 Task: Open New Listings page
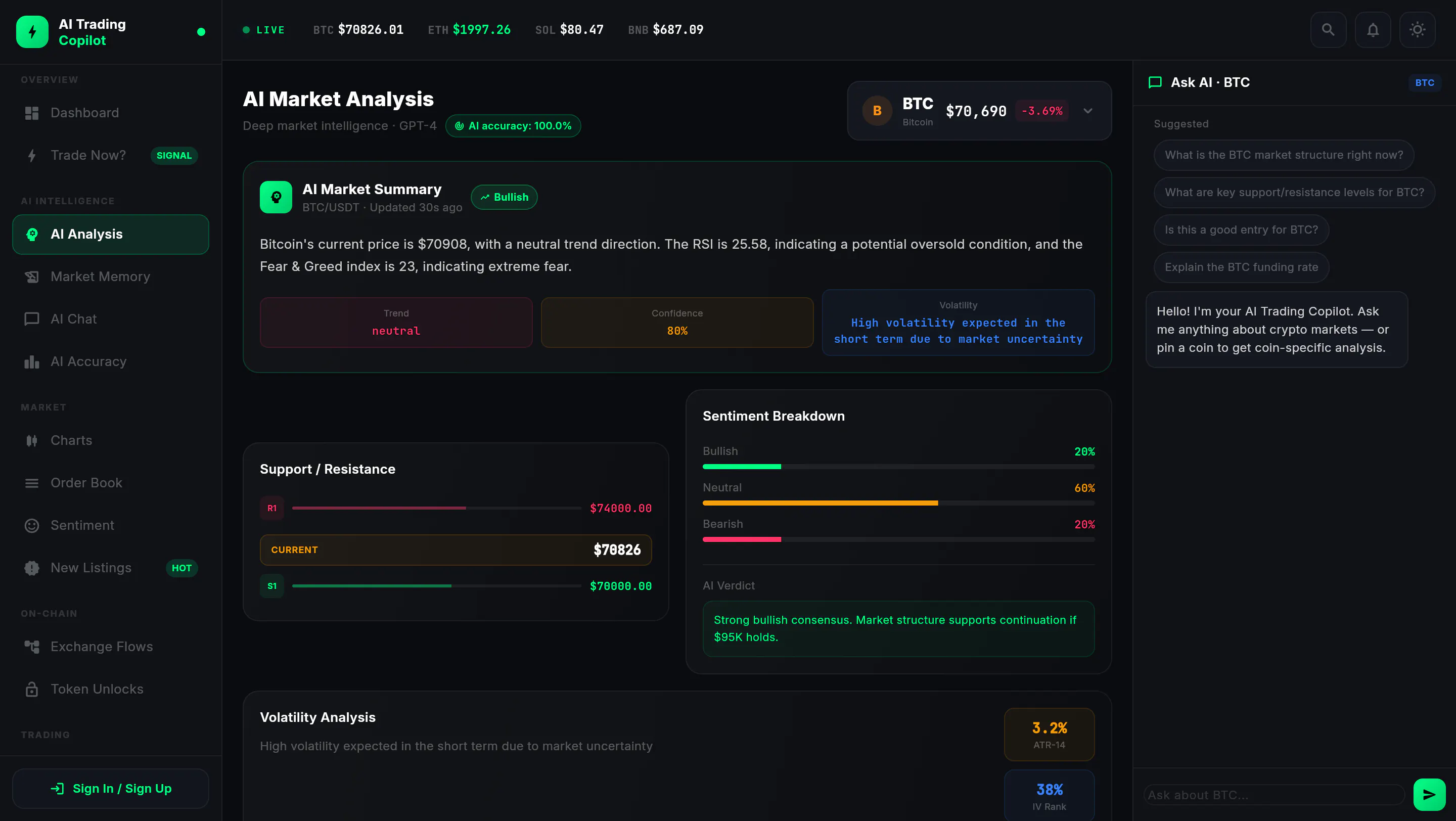(111, 568)
